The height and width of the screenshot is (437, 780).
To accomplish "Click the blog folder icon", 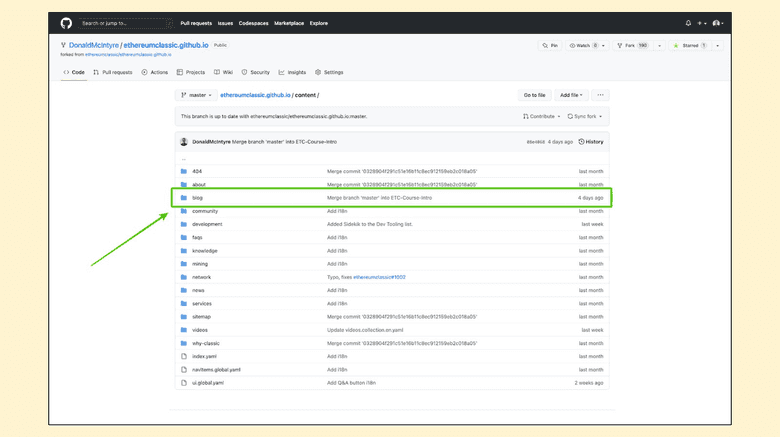I will [184, 198].
